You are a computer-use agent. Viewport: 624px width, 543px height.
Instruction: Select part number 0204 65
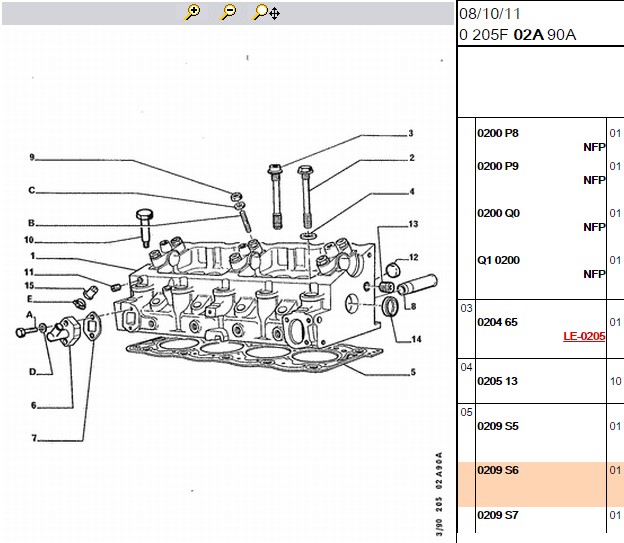(x=497, y=322)
